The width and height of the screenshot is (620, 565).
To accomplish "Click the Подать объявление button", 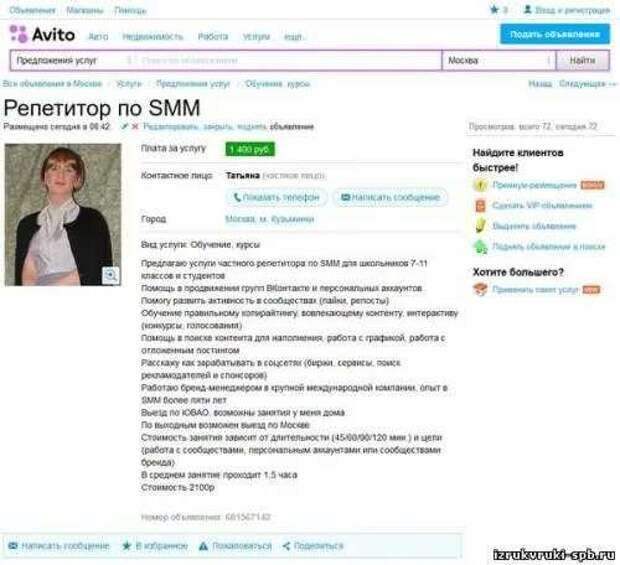I will click(x=555, y=34).
